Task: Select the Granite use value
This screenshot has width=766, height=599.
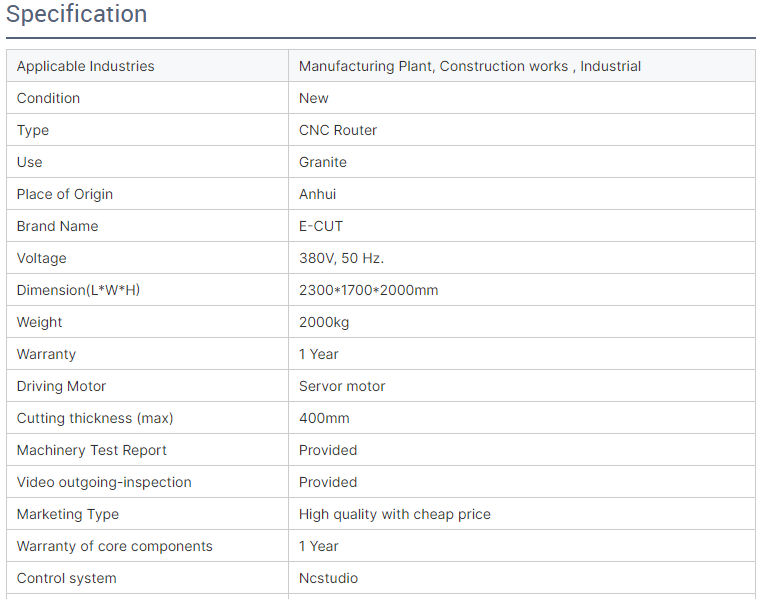Action: click(322, 162)
